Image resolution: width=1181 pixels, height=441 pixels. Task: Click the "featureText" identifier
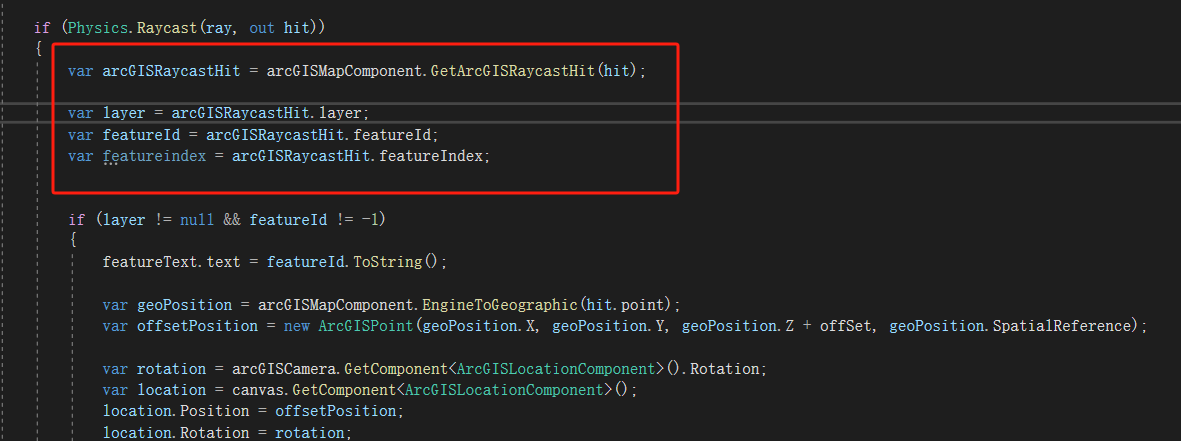pyautogui.click(x=150, y=263)
